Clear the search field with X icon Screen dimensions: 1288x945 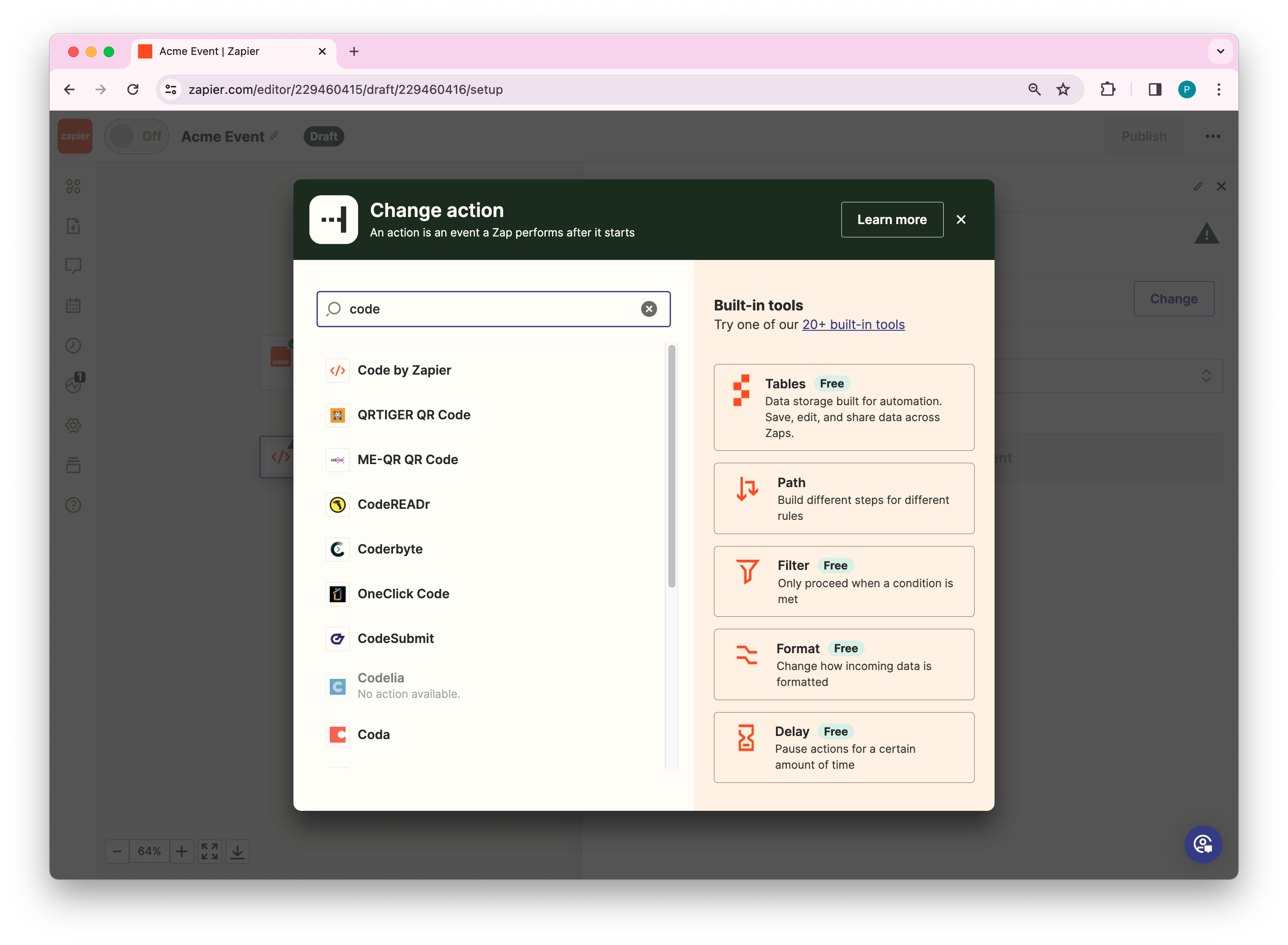coord(648,309)
